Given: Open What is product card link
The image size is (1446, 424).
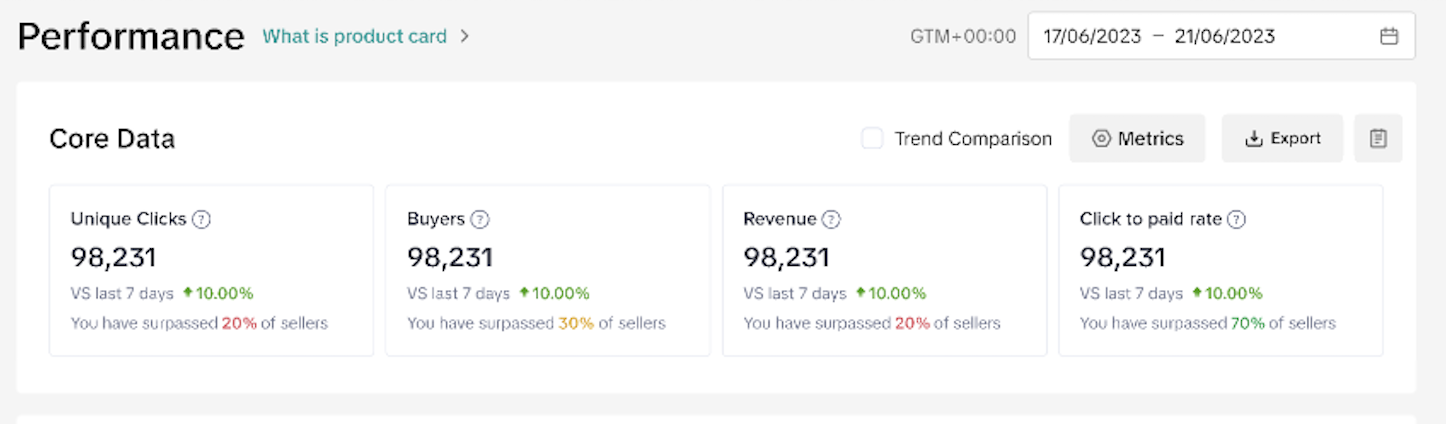Looking at the screenshot, I should coord(354,36).
